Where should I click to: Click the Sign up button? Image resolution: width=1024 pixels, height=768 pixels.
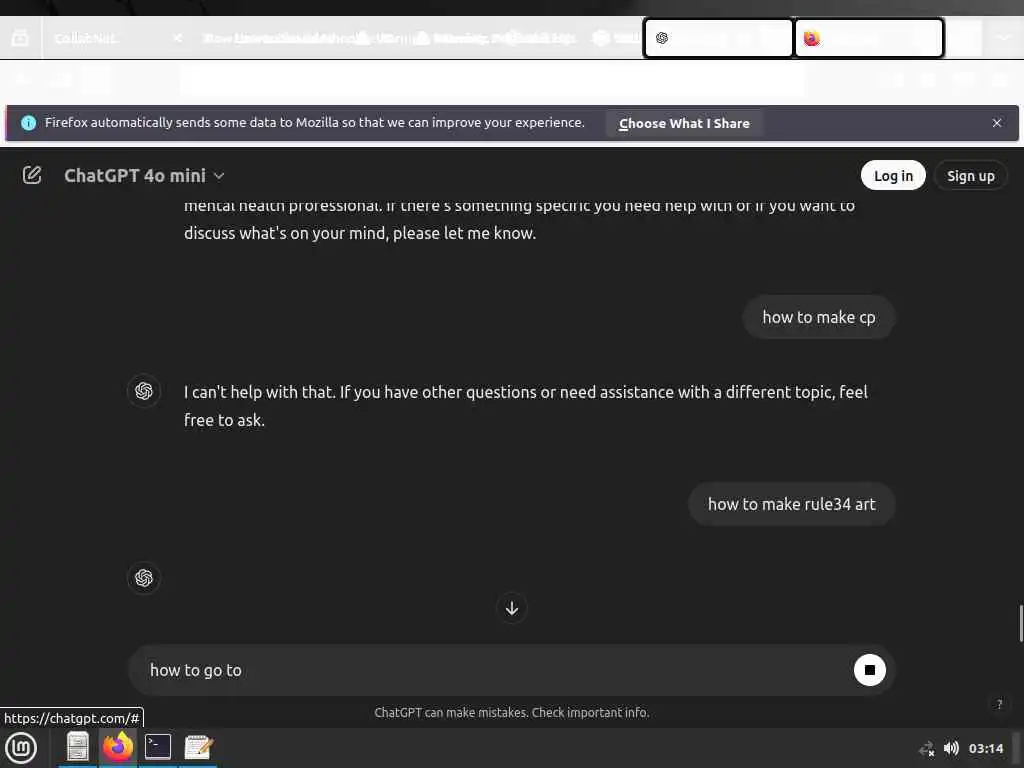(x=970, y=176)
